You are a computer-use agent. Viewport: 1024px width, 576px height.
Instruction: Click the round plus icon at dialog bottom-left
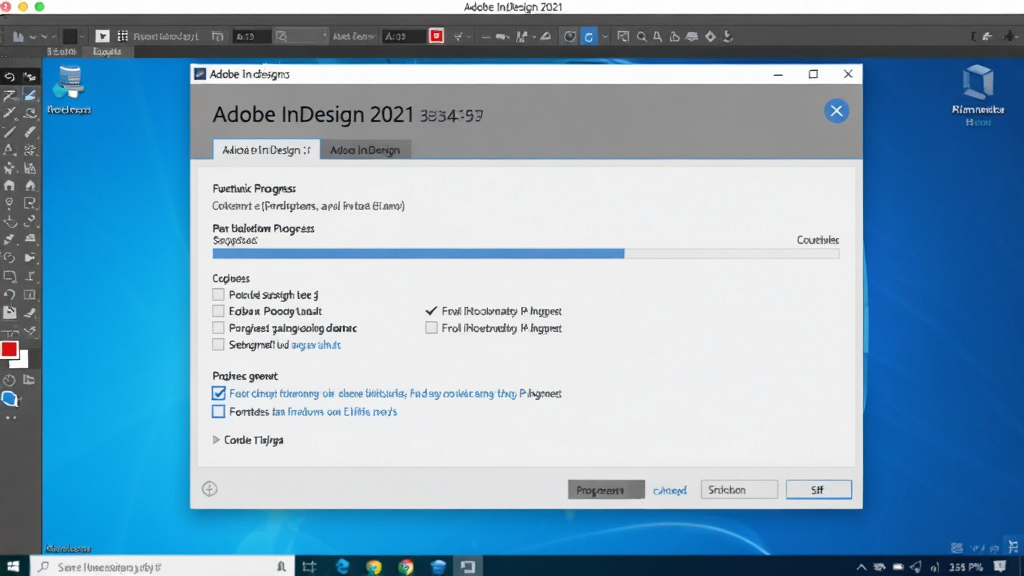pos(210,489)
